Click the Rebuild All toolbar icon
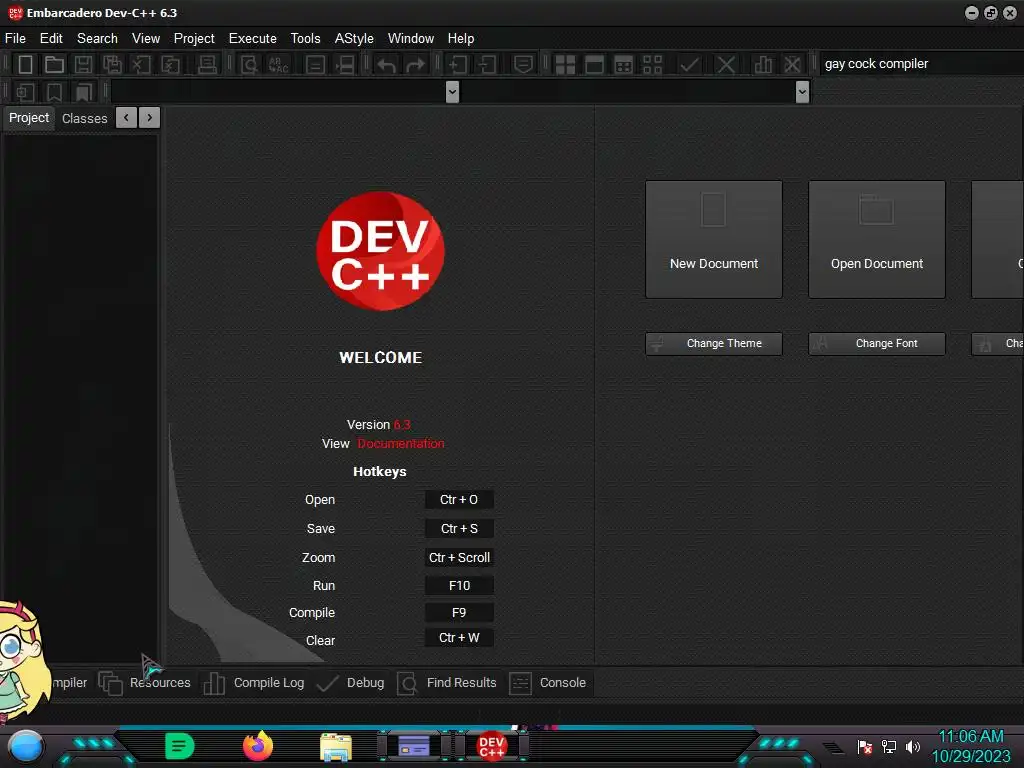1024x768 pixels. [x=652, y=64]
